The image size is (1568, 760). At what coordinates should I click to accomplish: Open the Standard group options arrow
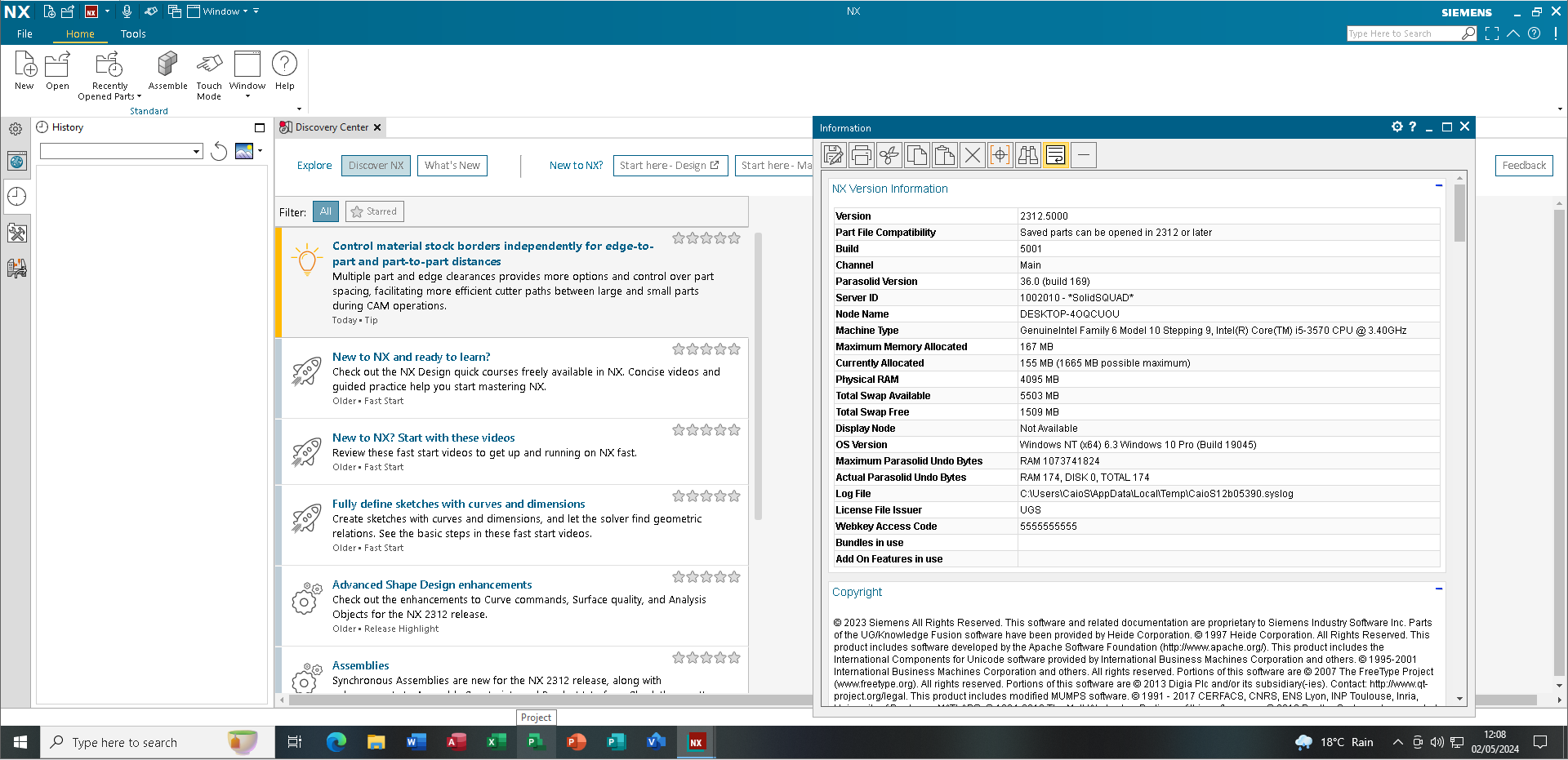point(299,109)
